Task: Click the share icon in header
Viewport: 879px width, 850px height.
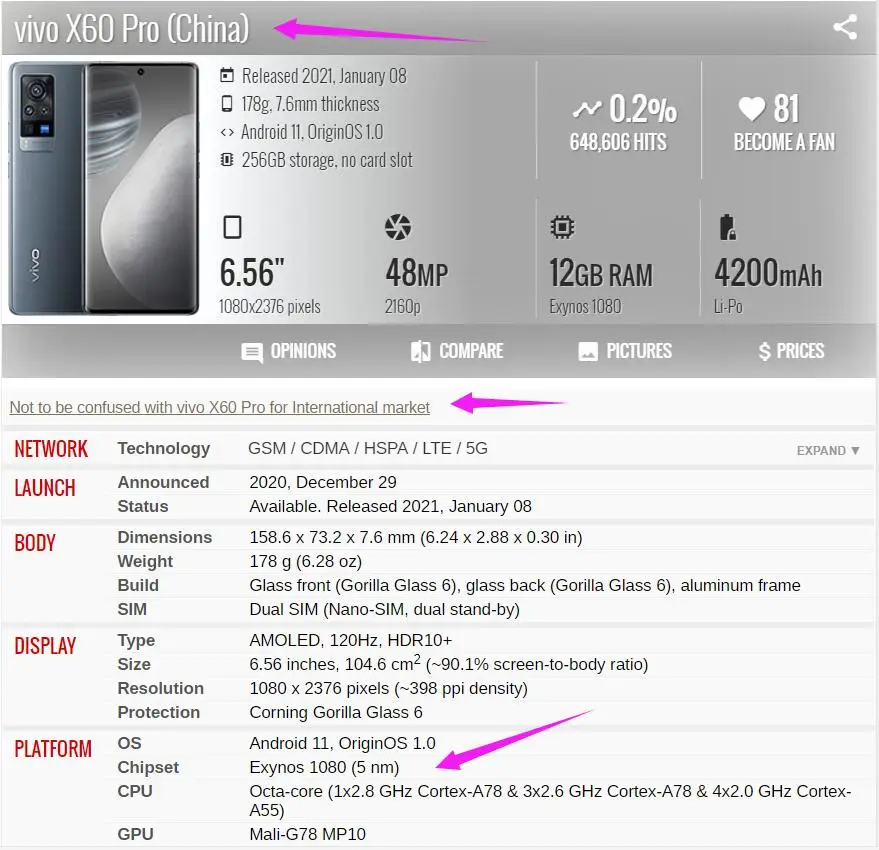Action: 845,27
